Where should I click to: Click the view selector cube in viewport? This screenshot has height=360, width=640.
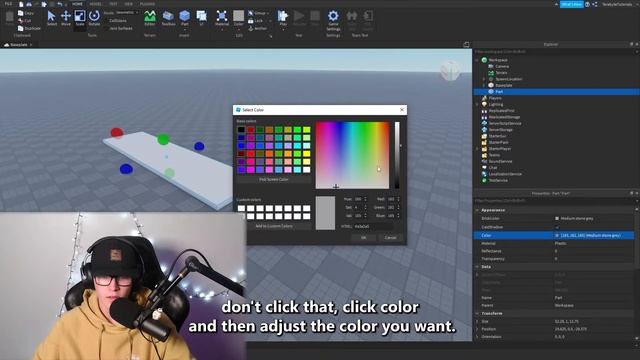451,71
